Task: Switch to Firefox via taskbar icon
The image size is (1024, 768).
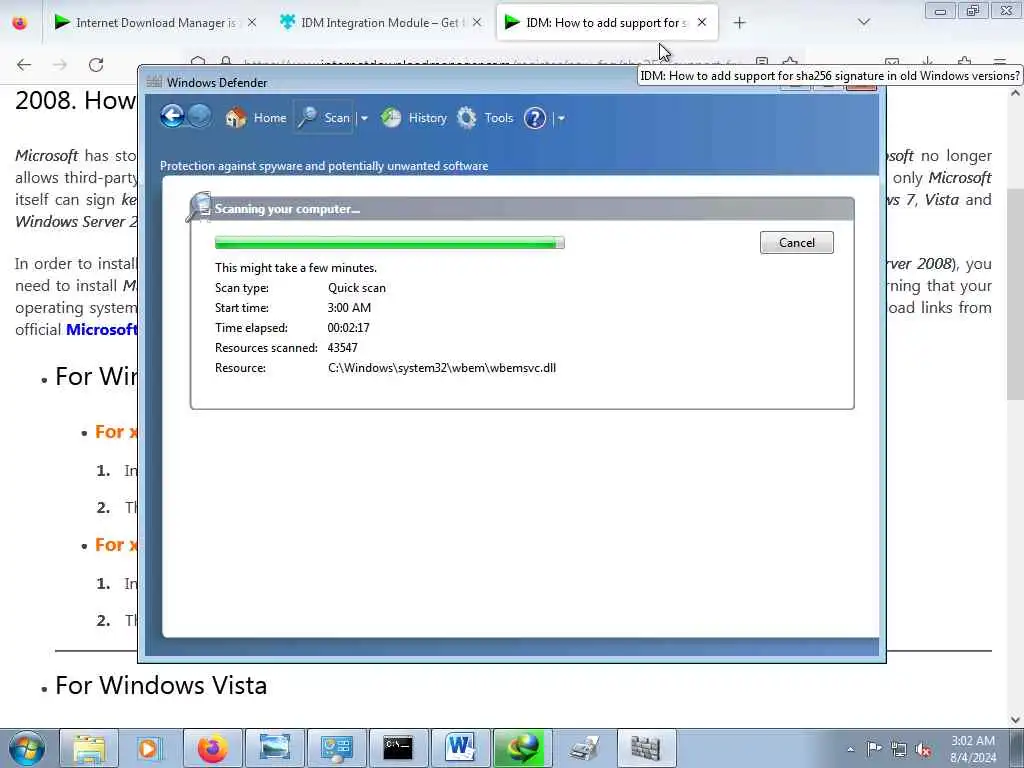Action: point(212,748)
